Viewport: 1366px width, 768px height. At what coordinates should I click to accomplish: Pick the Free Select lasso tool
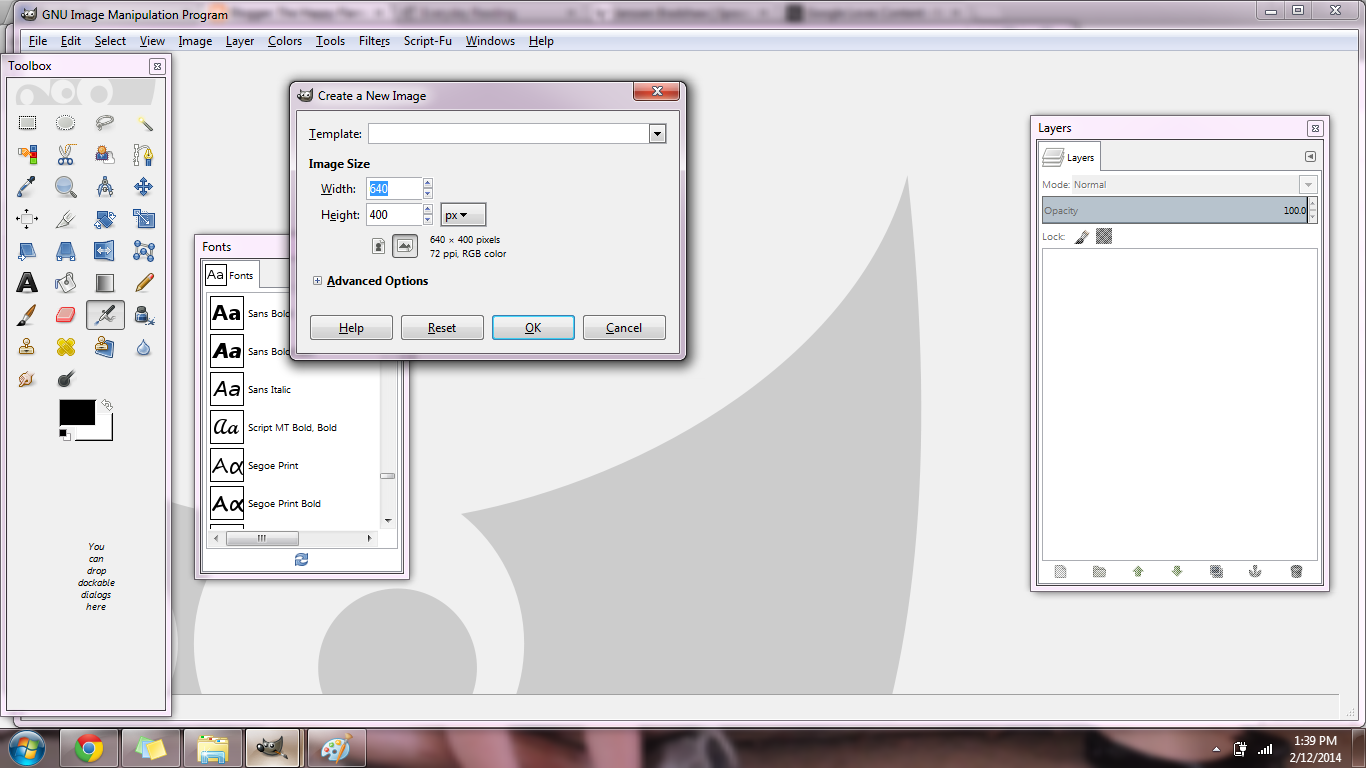click(105, 123)
